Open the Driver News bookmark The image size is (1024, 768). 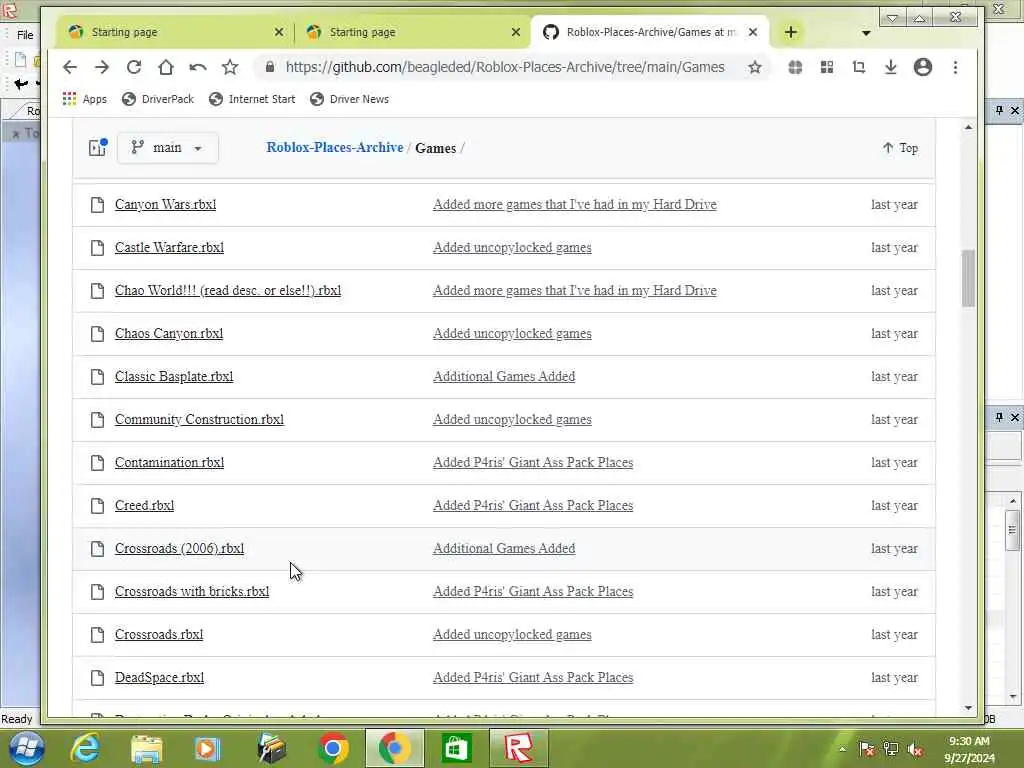click(349, 99)
